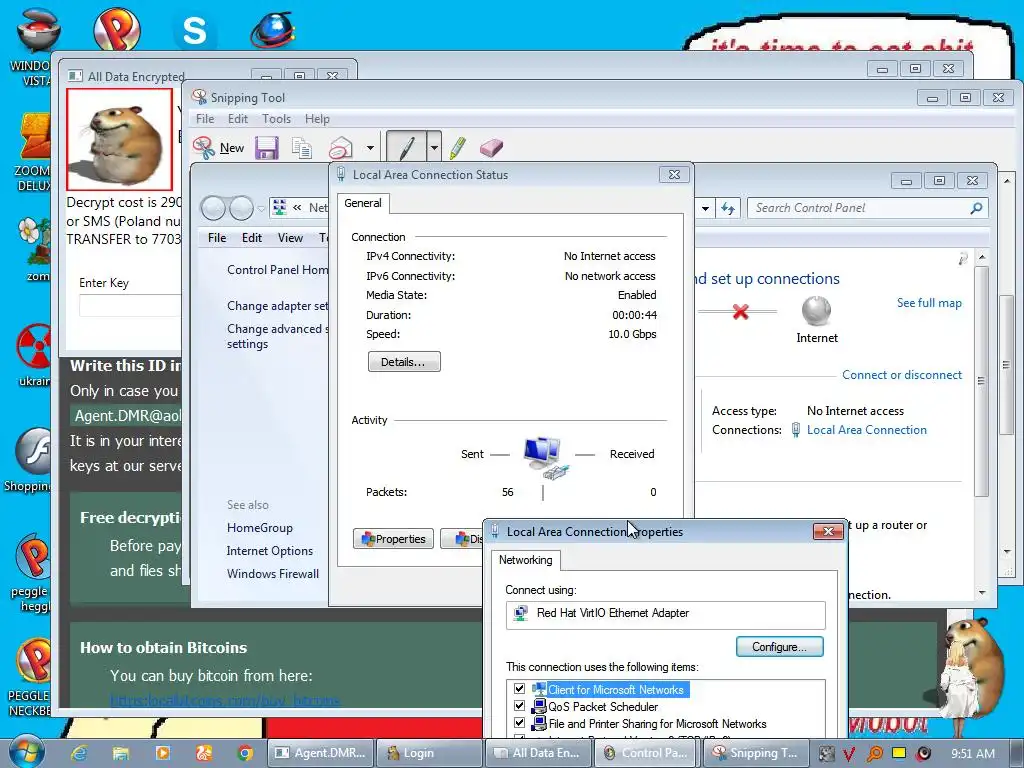The image size is (1024, 768).
Task: Save the snip with floppy icon
Action: [267, 148]
